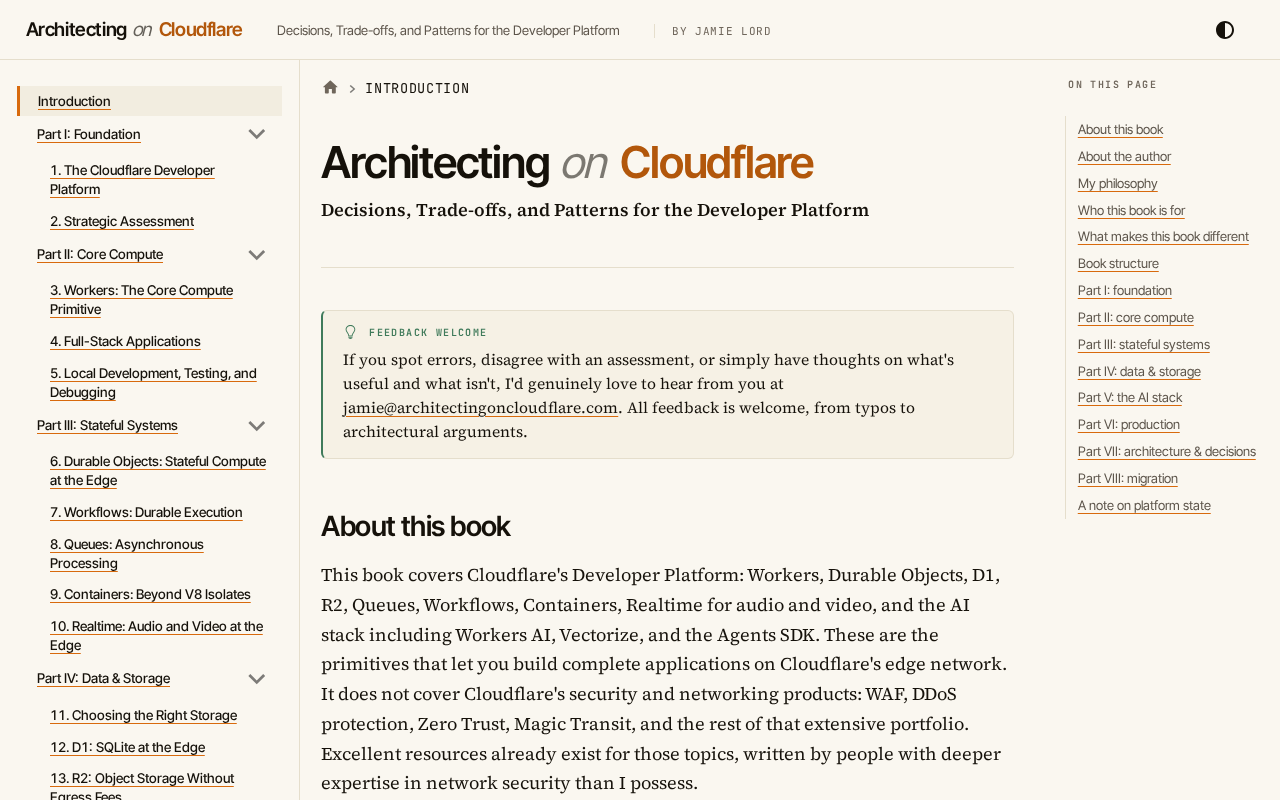Click the jamie@architectingoncloudflare.com email link
Screen dimensions: 1280x800
(480, 408)
